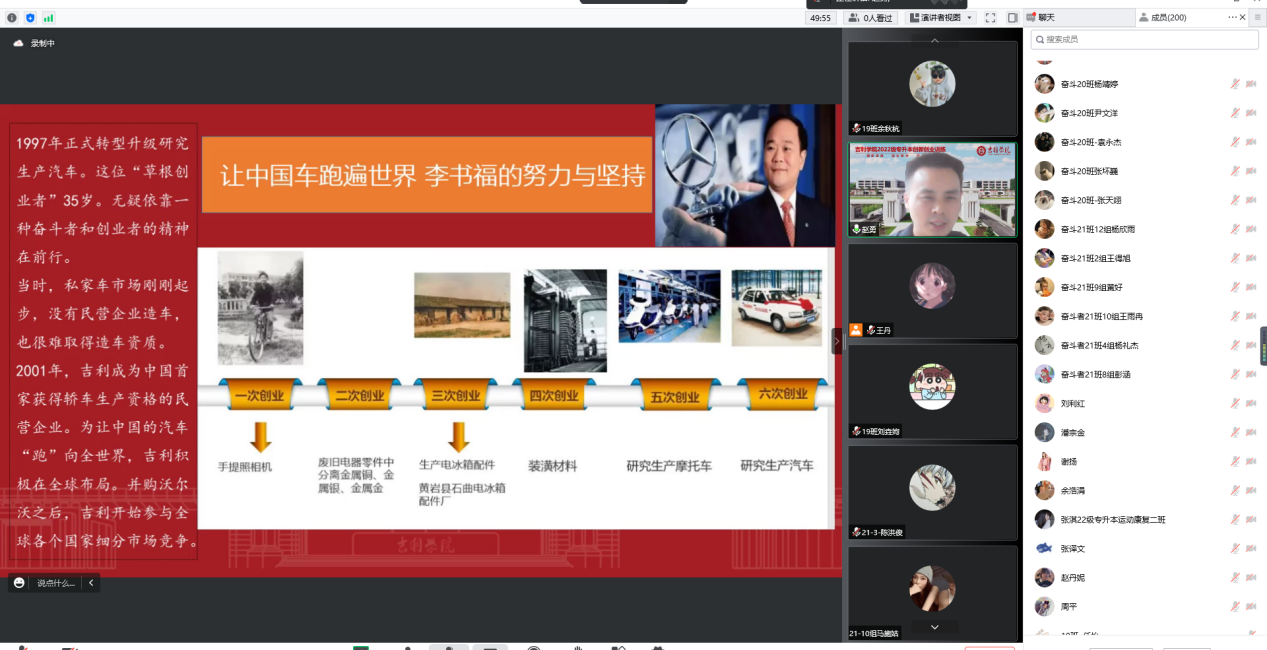Select the 赵茜 presenter video thumbnail

[932, 189]
